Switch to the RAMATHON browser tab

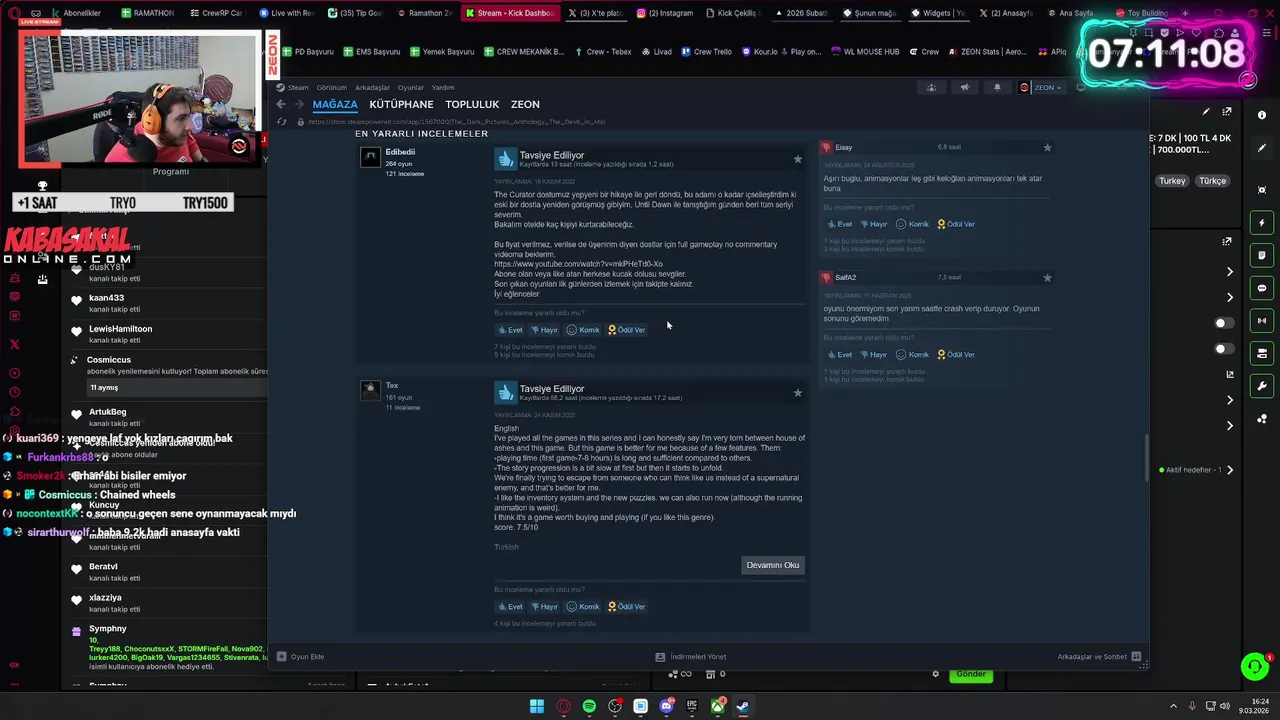coord(147,13)
